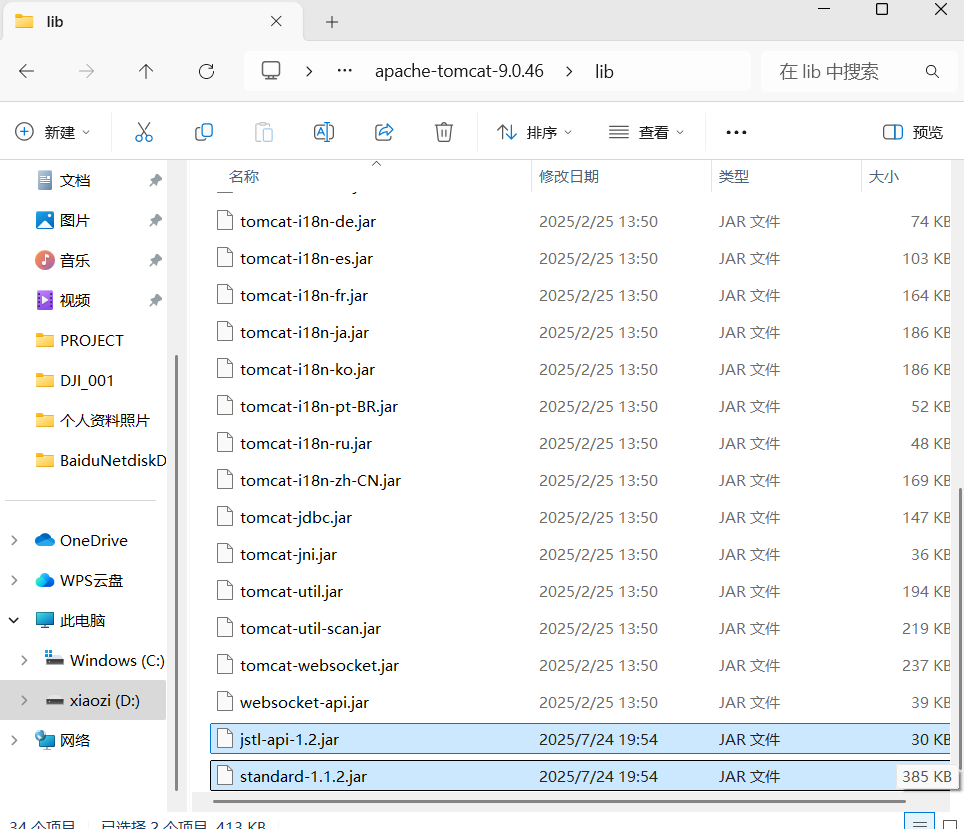Open new tab with plus button
Viewport: 964px width, 829px height.
tap(332, 22)
